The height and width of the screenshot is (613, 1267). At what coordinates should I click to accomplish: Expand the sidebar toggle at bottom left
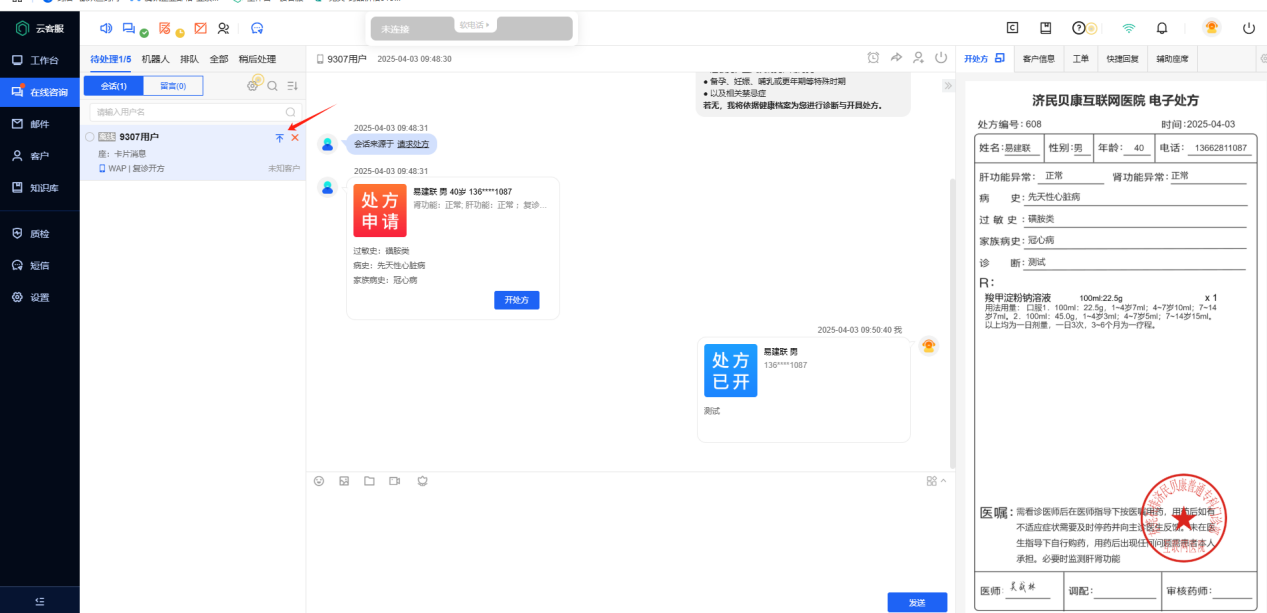point(39,600)
